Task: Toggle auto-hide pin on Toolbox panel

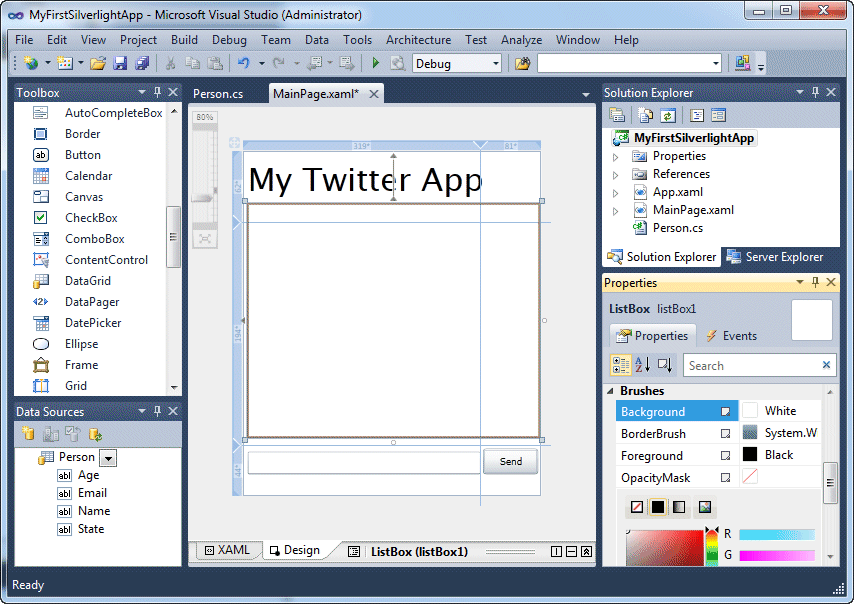Action: click(157, 92)
